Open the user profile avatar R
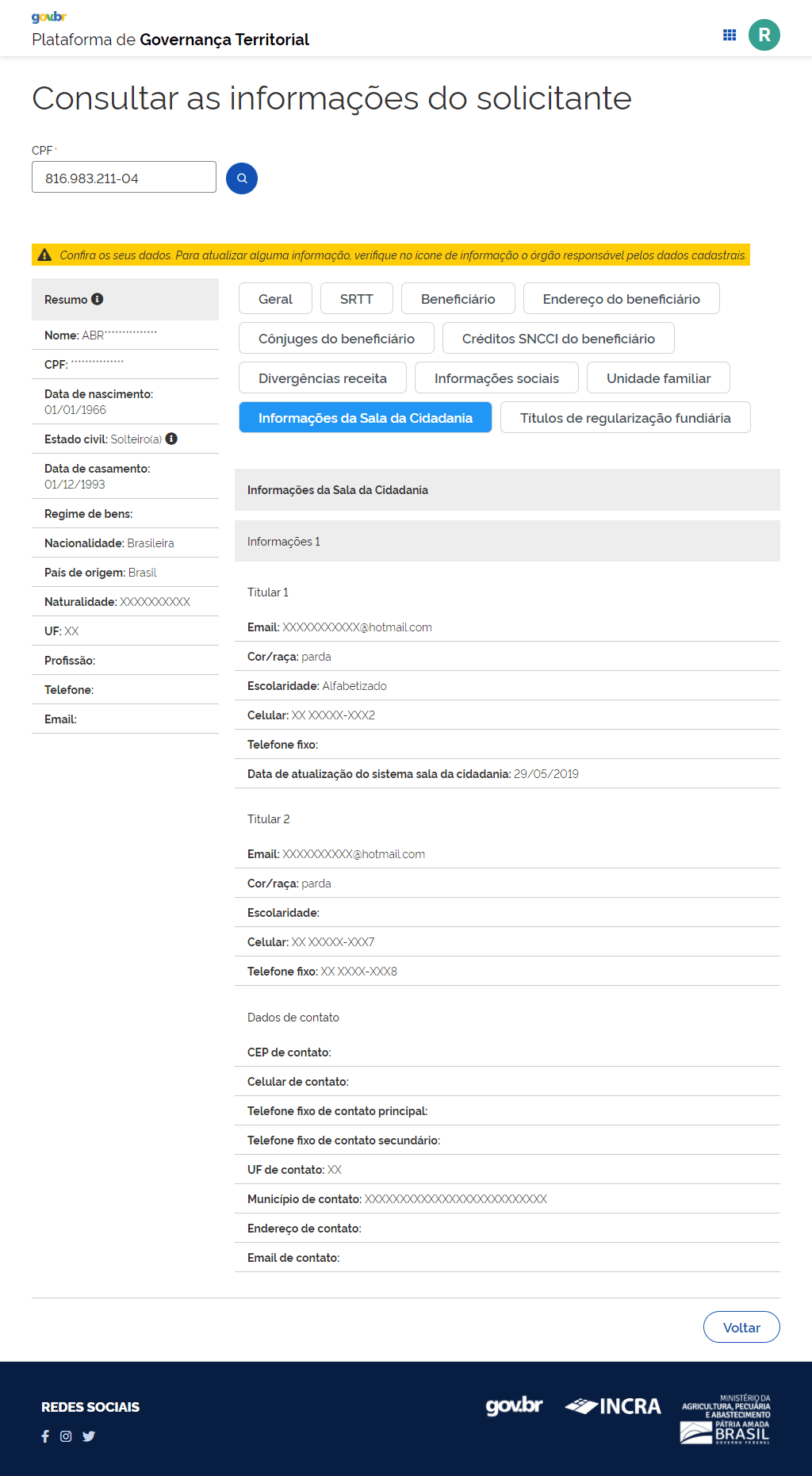The image size is (812, 1476). [764, 35]
